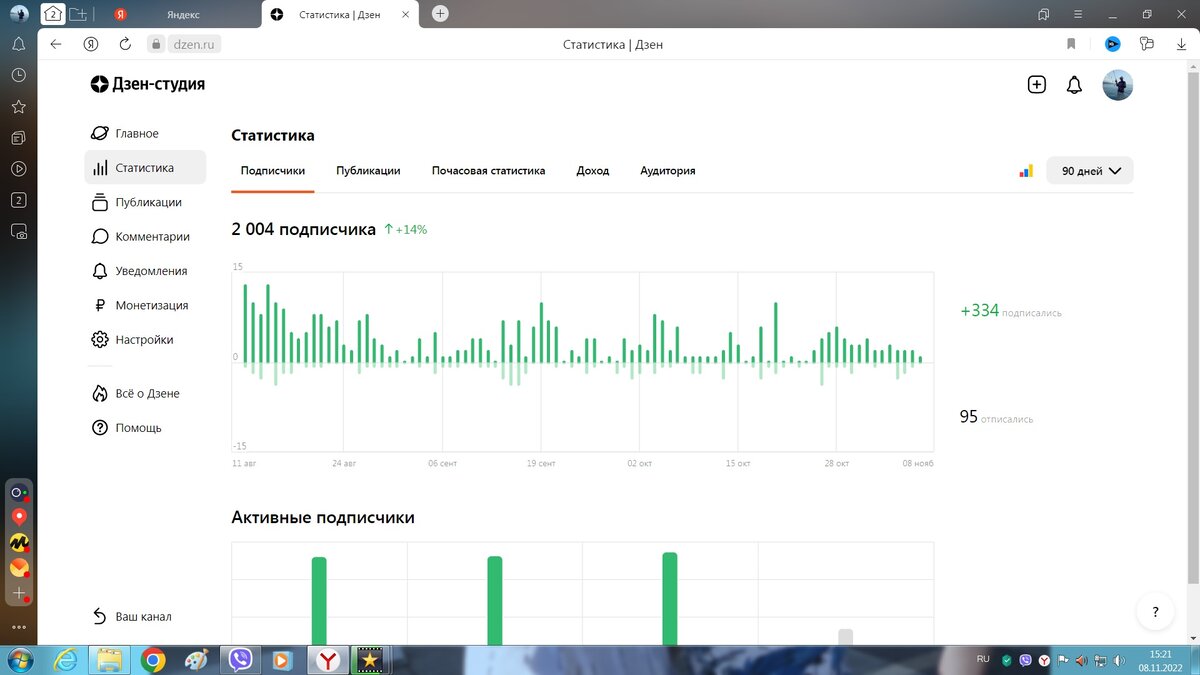Click the 95 отписались figure
The image size is (1200, 675).
(996, 417)
